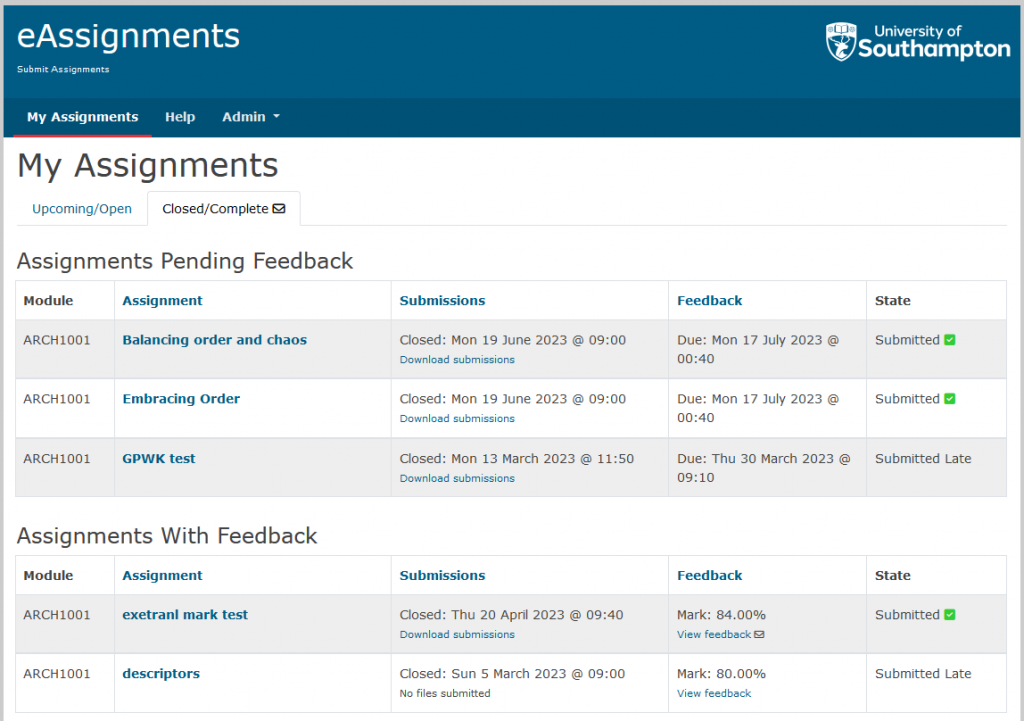1024x721 pixels.
Task: Download submissions for Embracing Order
Action: pyautogui.click(x=457, y=419)
